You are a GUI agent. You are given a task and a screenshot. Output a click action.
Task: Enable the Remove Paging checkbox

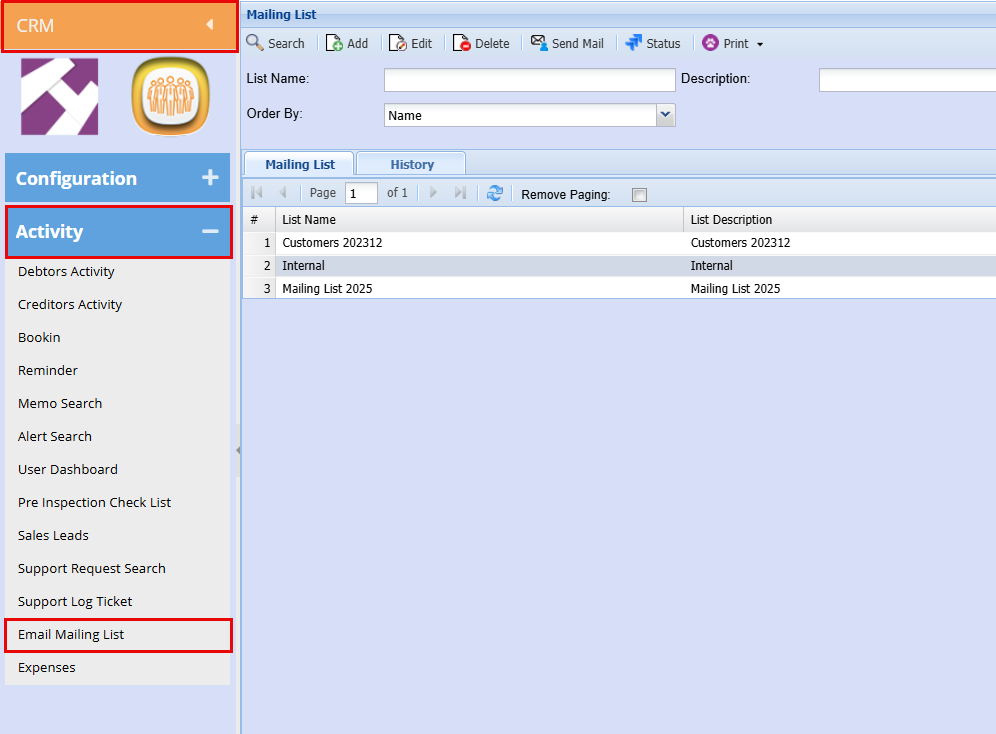(x=639, y=195)
